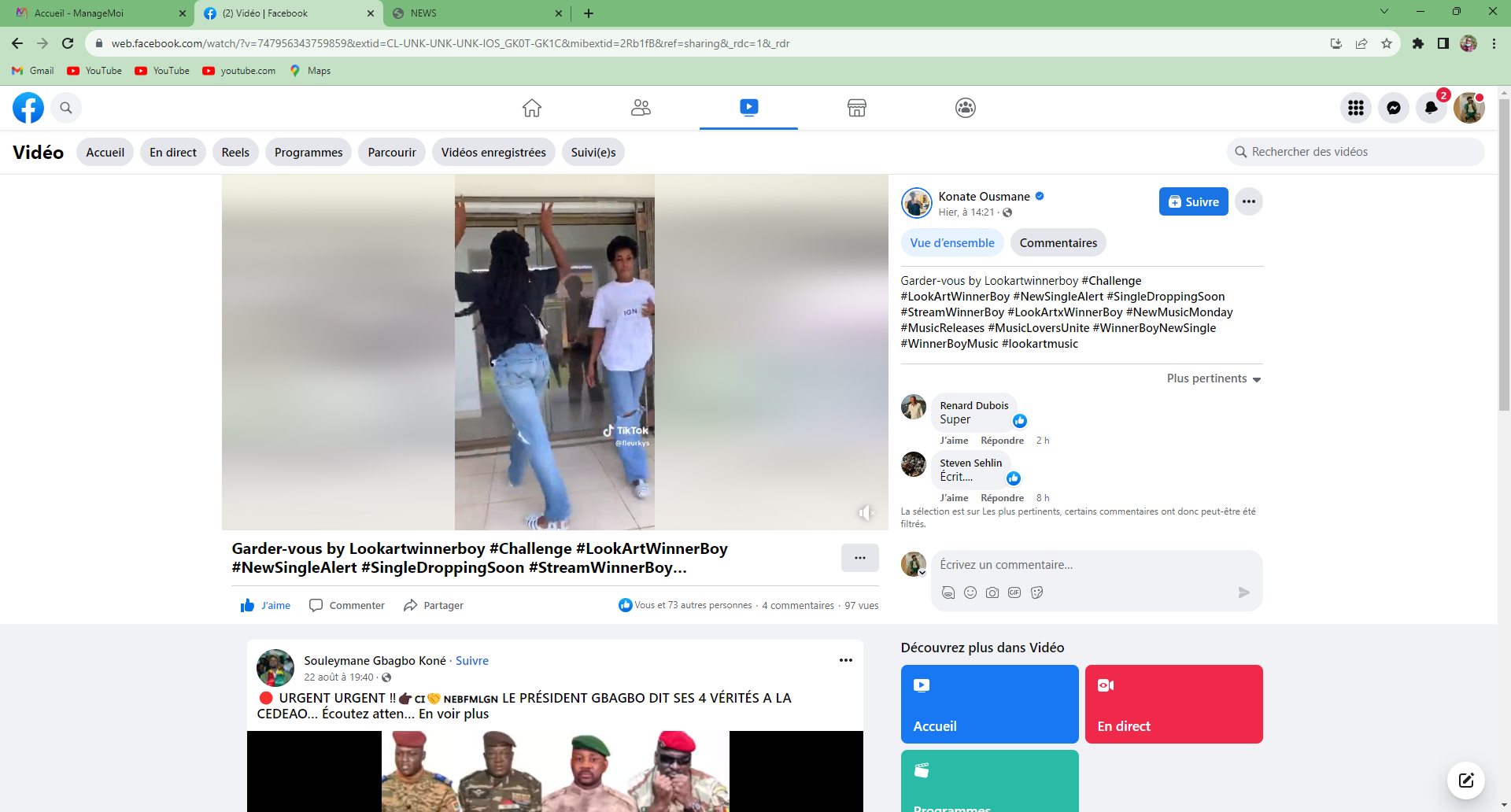This screenshot has height=812, width=1511.
Task: Follow Konate Ousmane with Suivre button
Action: pyautogui.click(x=1193, y=201)
